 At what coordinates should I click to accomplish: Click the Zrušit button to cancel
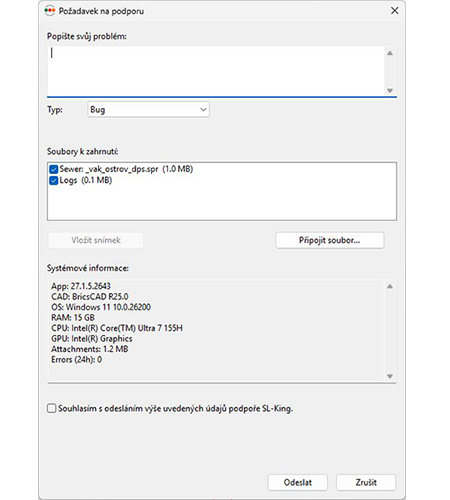pyautogui.click(x=366, y=482)
